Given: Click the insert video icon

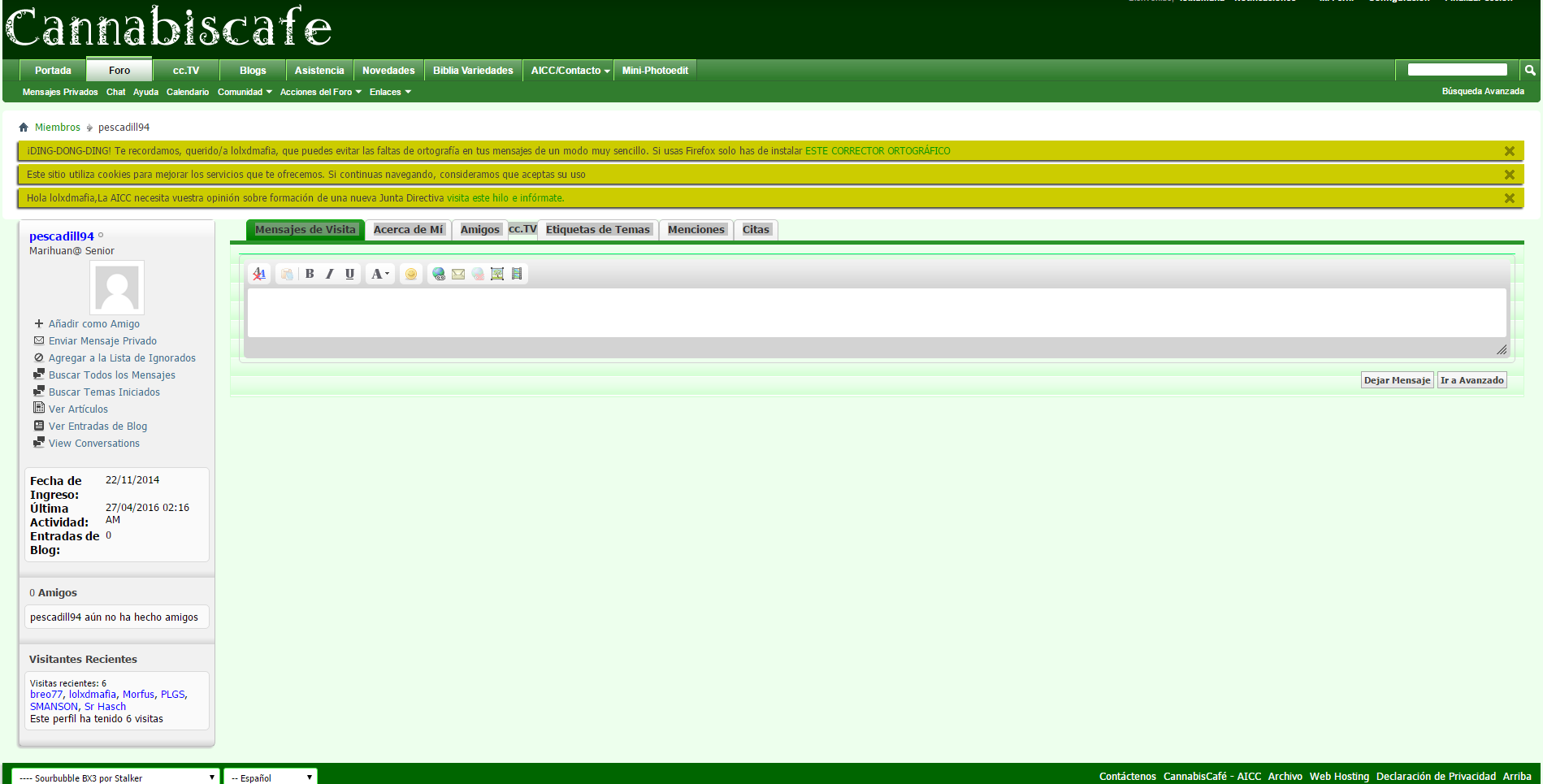Looking at the screenshot, I should pyautogui.click(x=517, y=274).
